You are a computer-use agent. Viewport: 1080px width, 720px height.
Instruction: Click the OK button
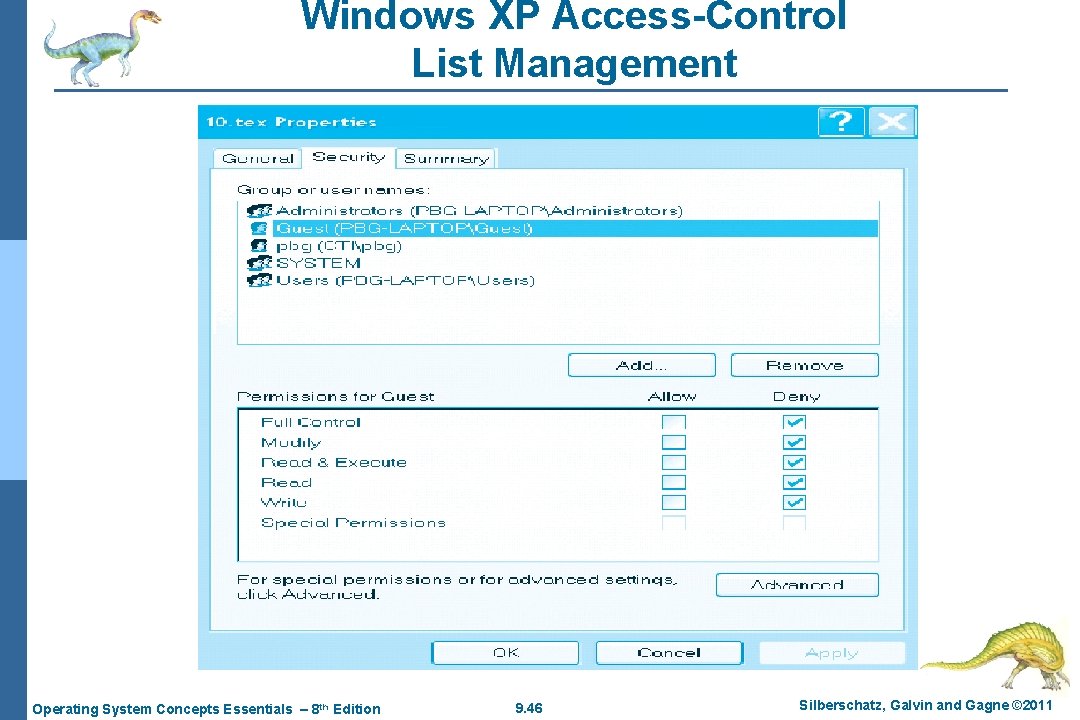tap(505, 652)
